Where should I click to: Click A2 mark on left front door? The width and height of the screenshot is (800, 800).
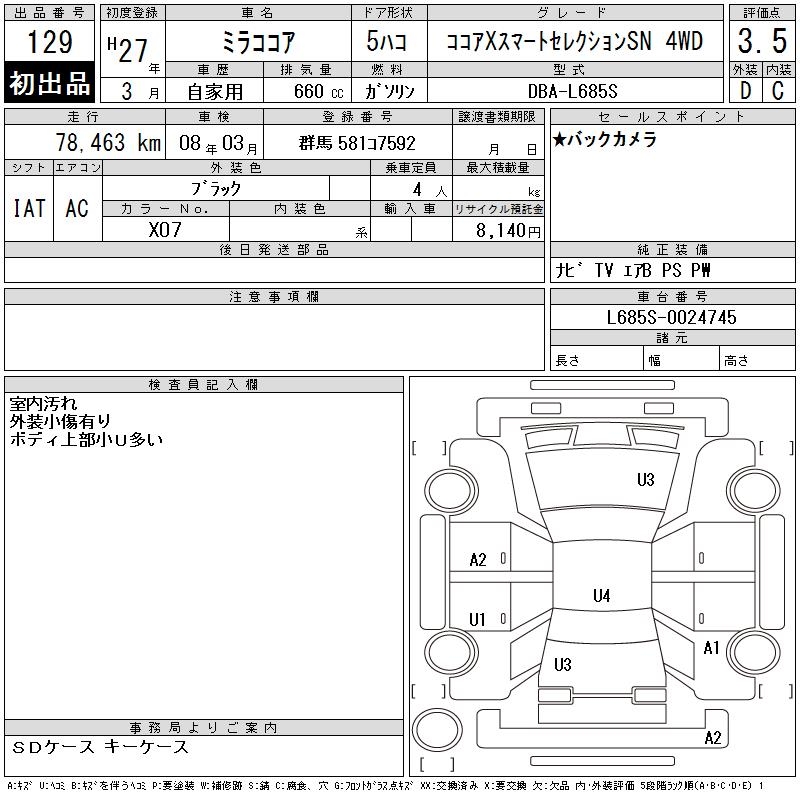click(x=478, y=560)
